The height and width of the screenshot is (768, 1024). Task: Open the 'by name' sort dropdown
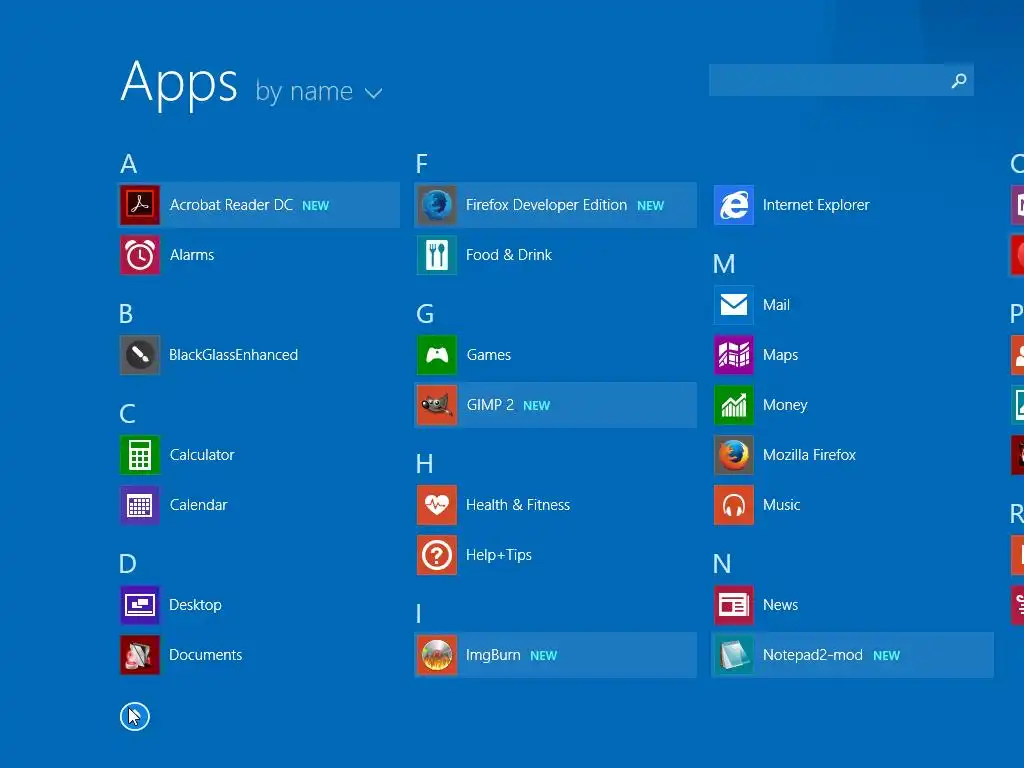coord(319,92)
